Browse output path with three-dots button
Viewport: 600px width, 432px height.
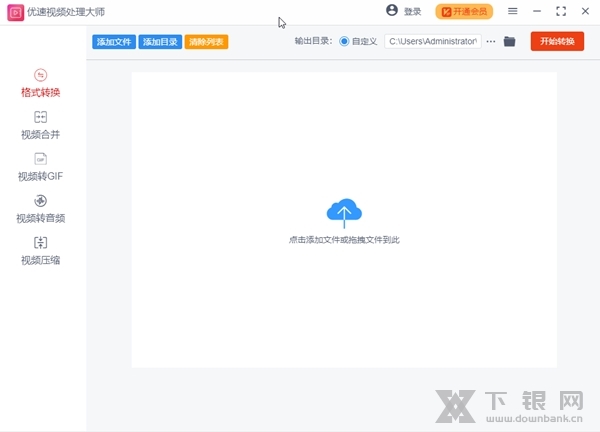coord(491,41)
